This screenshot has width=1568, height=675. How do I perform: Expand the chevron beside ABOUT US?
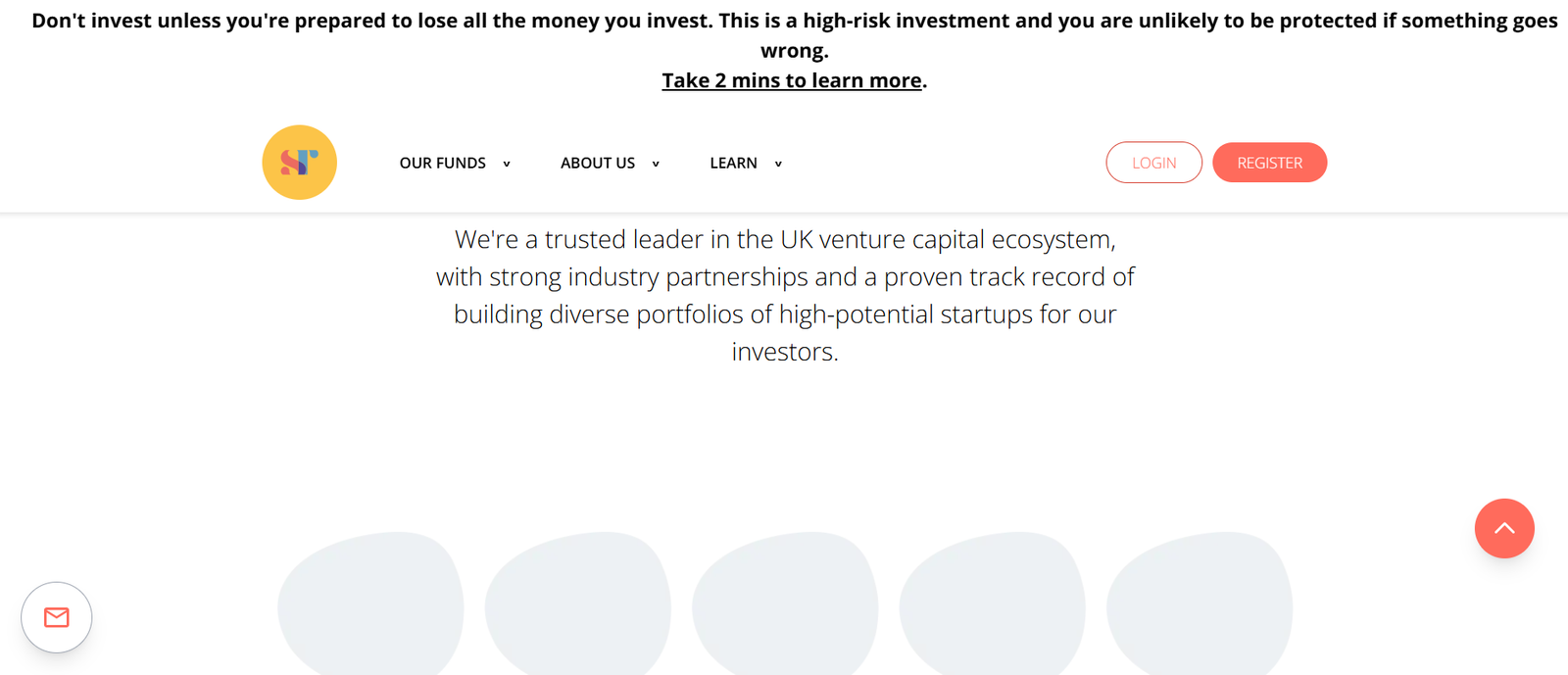(656, 164)
